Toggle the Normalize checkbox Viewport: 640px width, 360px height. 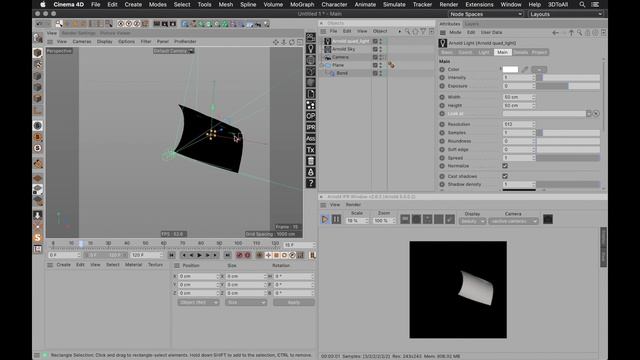click(505, 166)
